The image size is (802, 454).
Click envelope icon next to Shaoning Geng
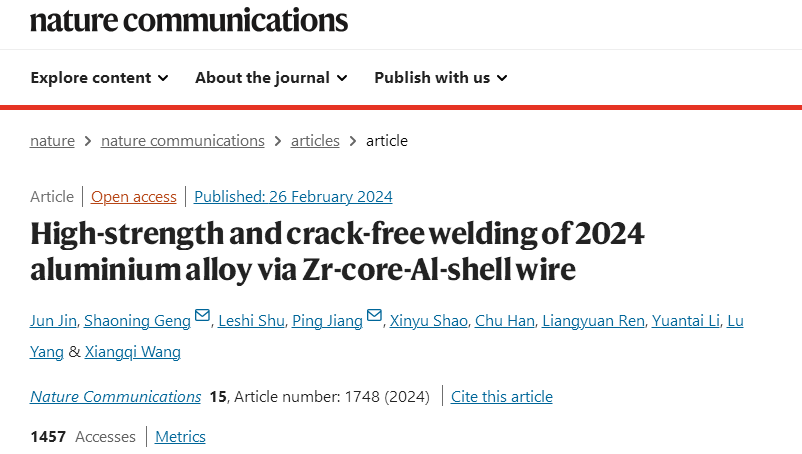coord(203,317)
